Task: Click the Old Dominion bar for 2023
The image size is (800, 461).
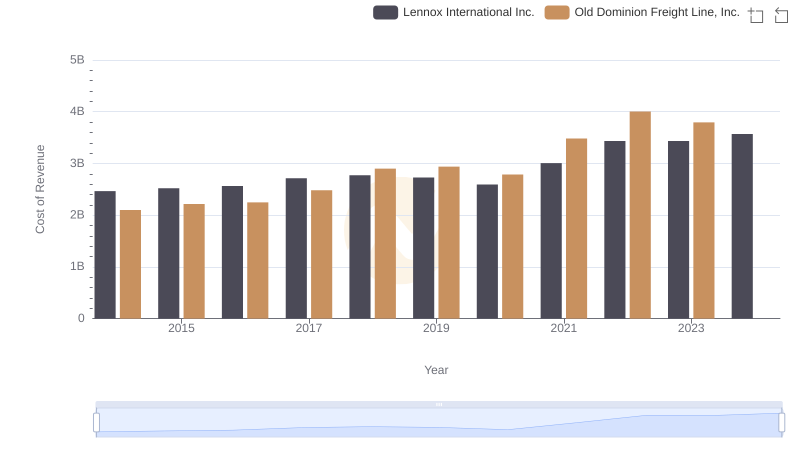Action: pyautogui.click(x=704, y=220)
